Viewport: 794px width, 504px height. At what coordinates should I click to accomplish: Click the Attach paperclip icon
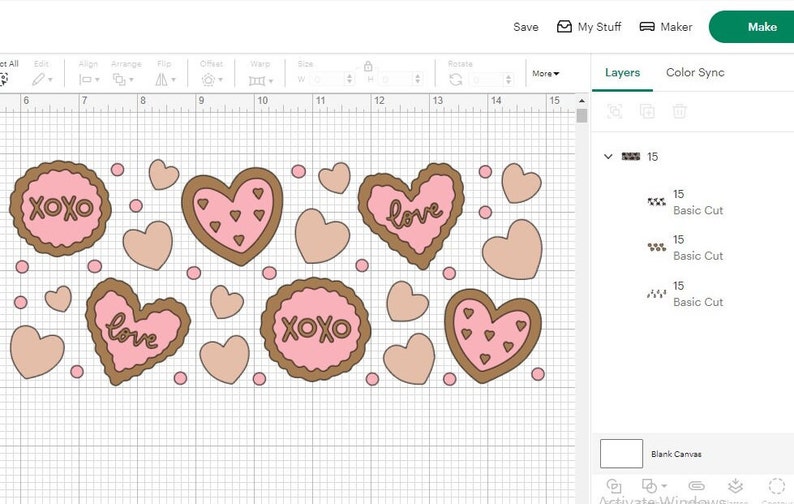click(697, 486)
